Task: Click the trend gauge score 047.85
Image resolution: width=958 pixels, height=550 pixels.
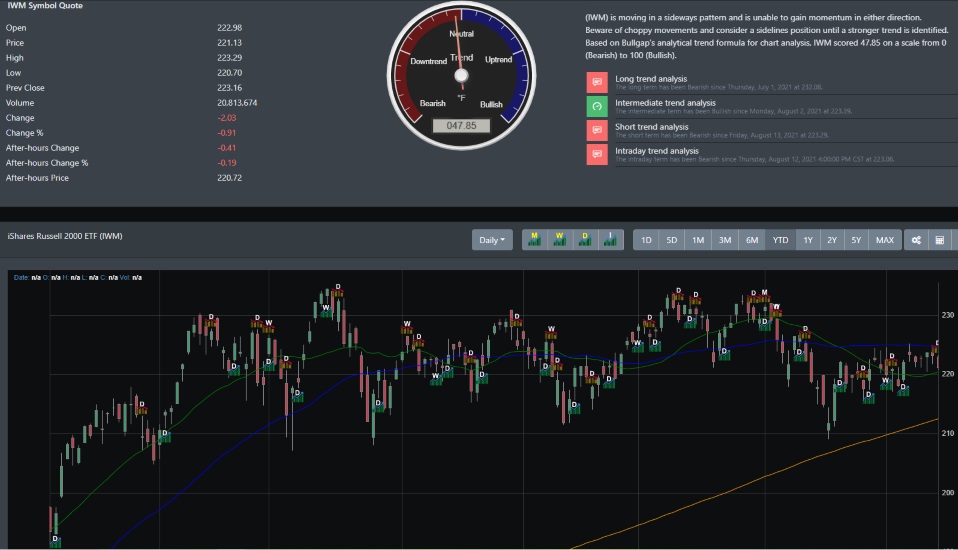Action: pos(461,125)
